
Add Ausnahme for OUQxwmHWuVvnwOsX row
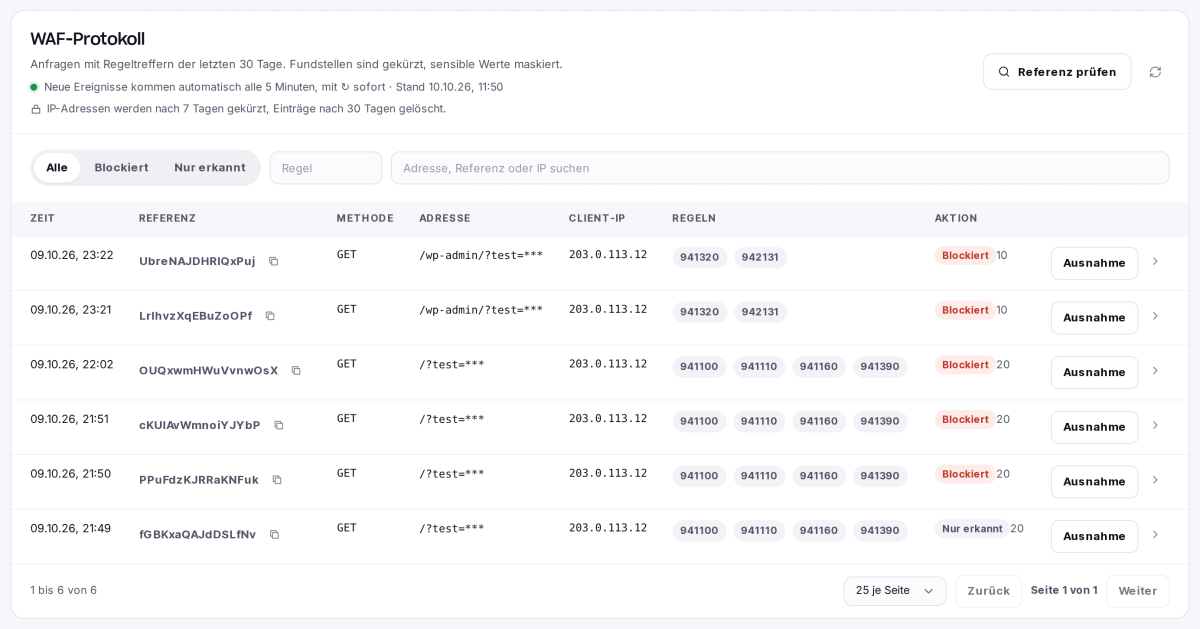[1094, 372]
